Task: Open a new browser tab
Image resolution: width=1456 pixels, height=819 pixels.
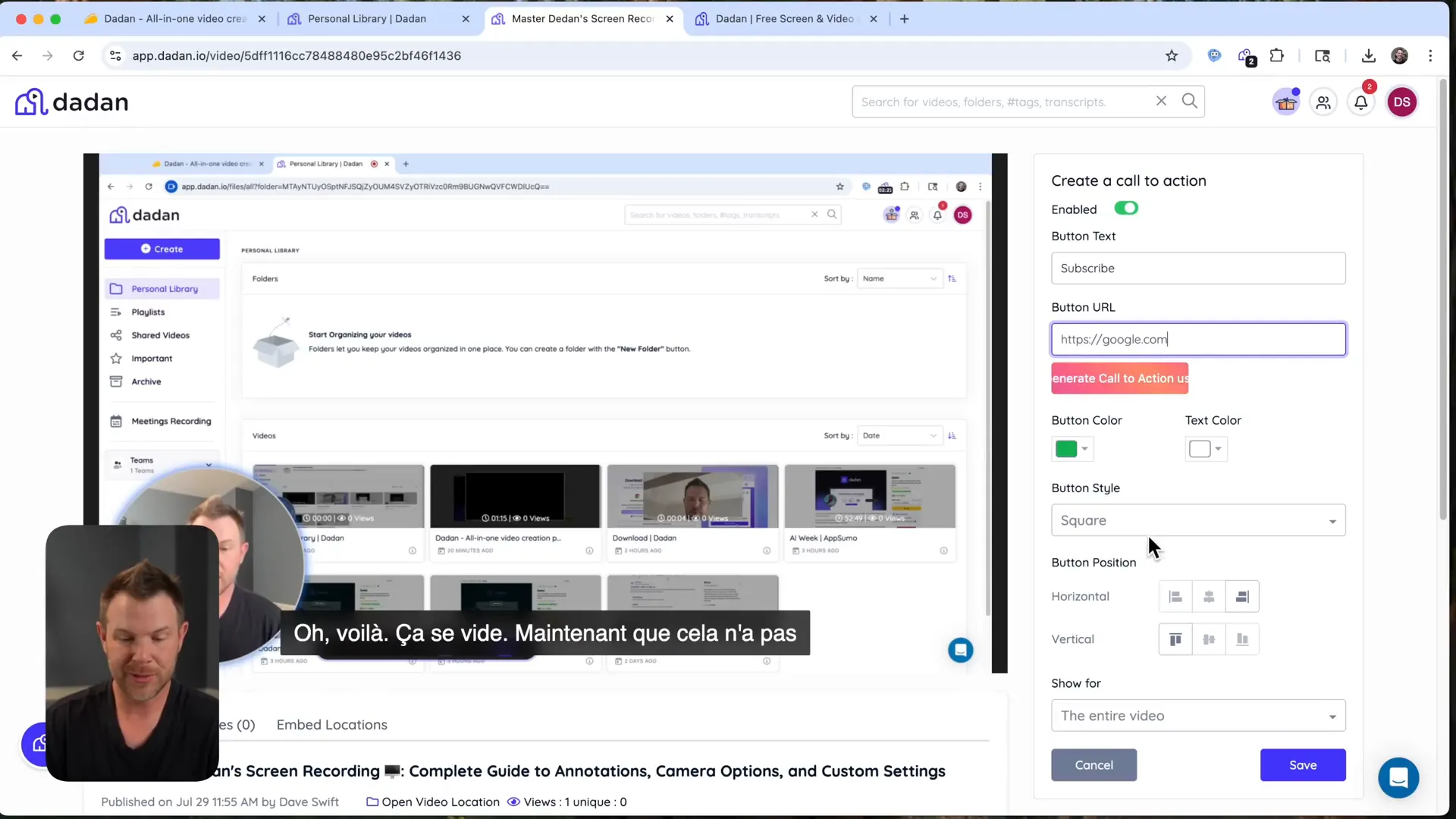Action: [x=904, y=19]
